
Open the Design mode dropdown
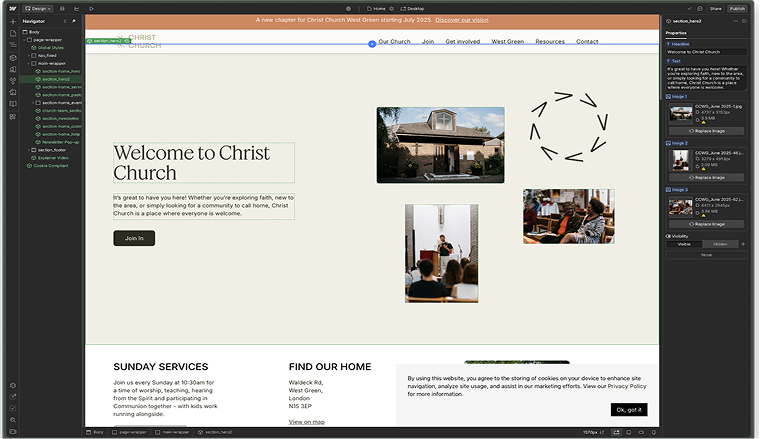coord(38,8)
